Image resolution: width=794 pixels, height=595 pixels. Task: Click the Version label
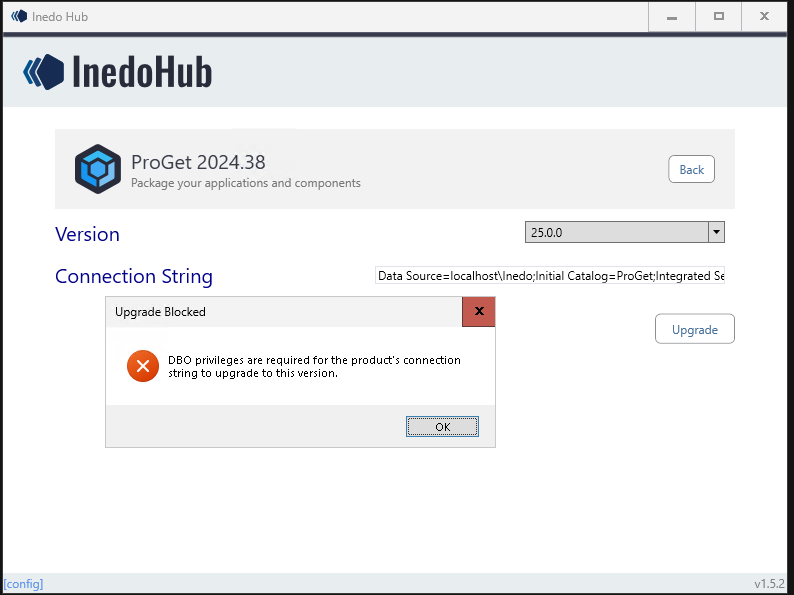[87, 234]
